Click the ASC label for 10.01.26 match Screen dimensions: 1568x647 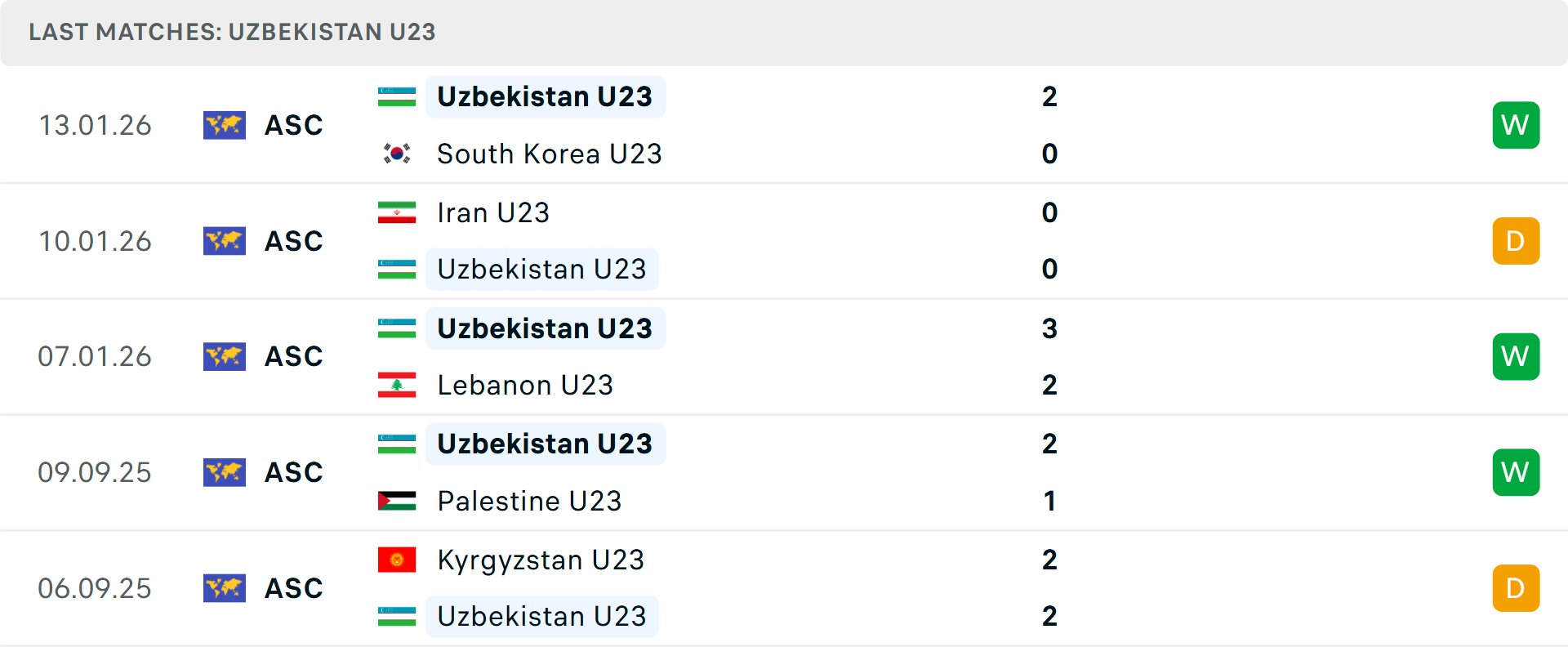[294, 241]
